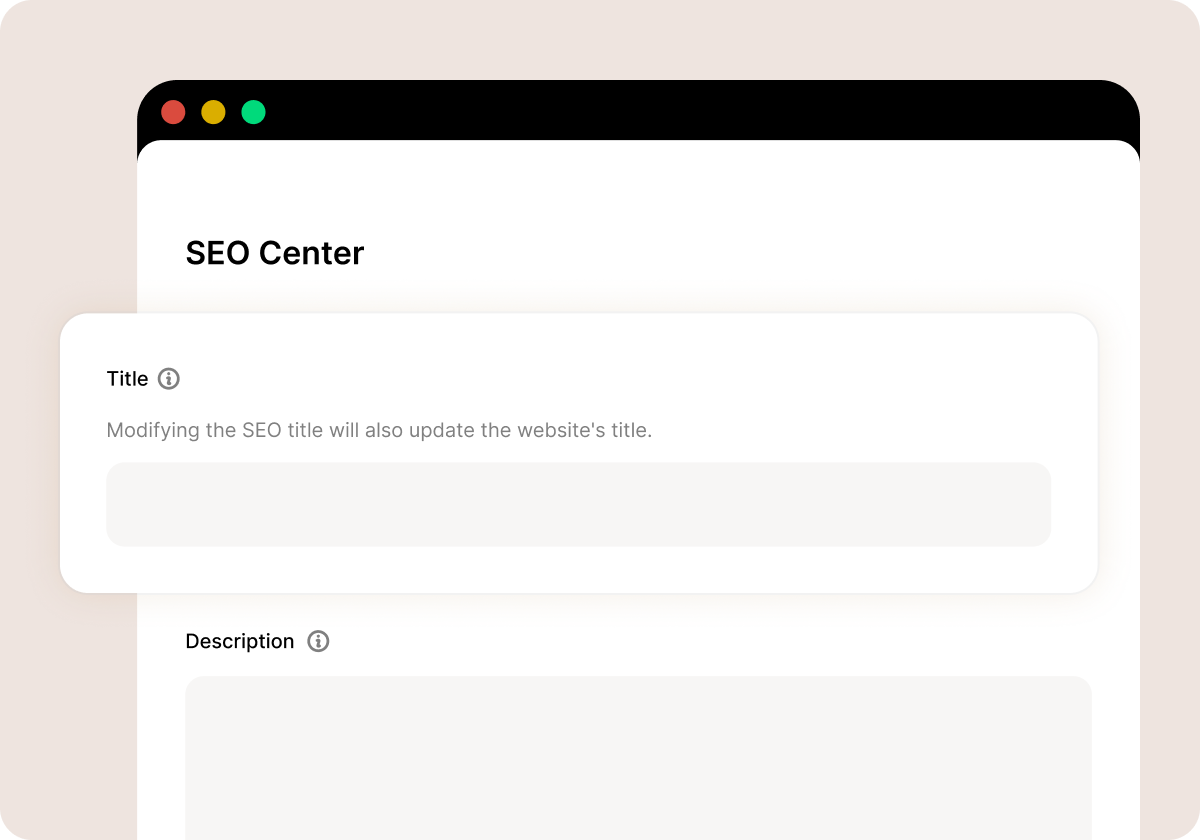Click the Title field label

[x=126, y=379]
